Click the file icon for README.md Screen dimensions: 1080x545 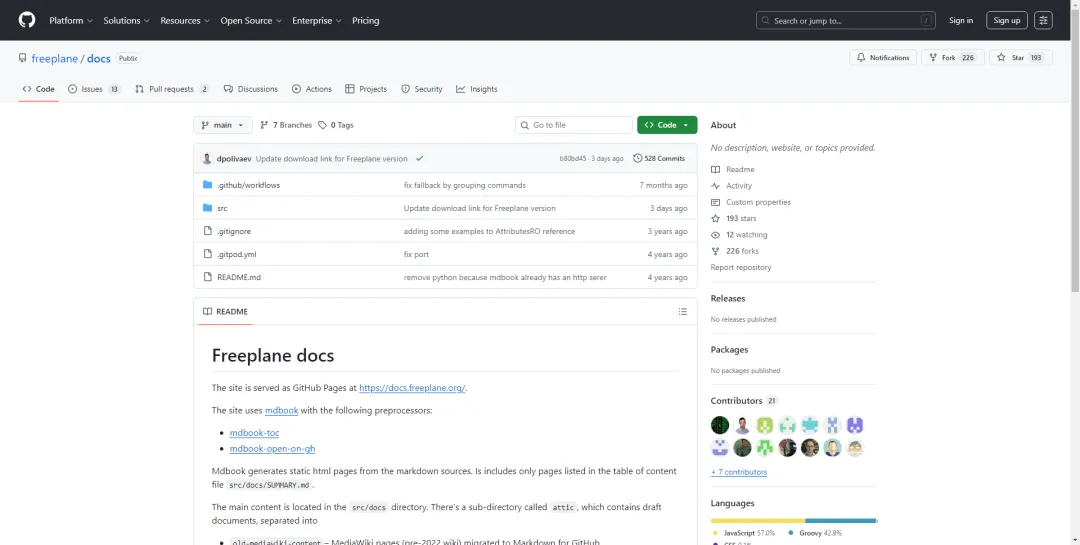click(207, 277)
